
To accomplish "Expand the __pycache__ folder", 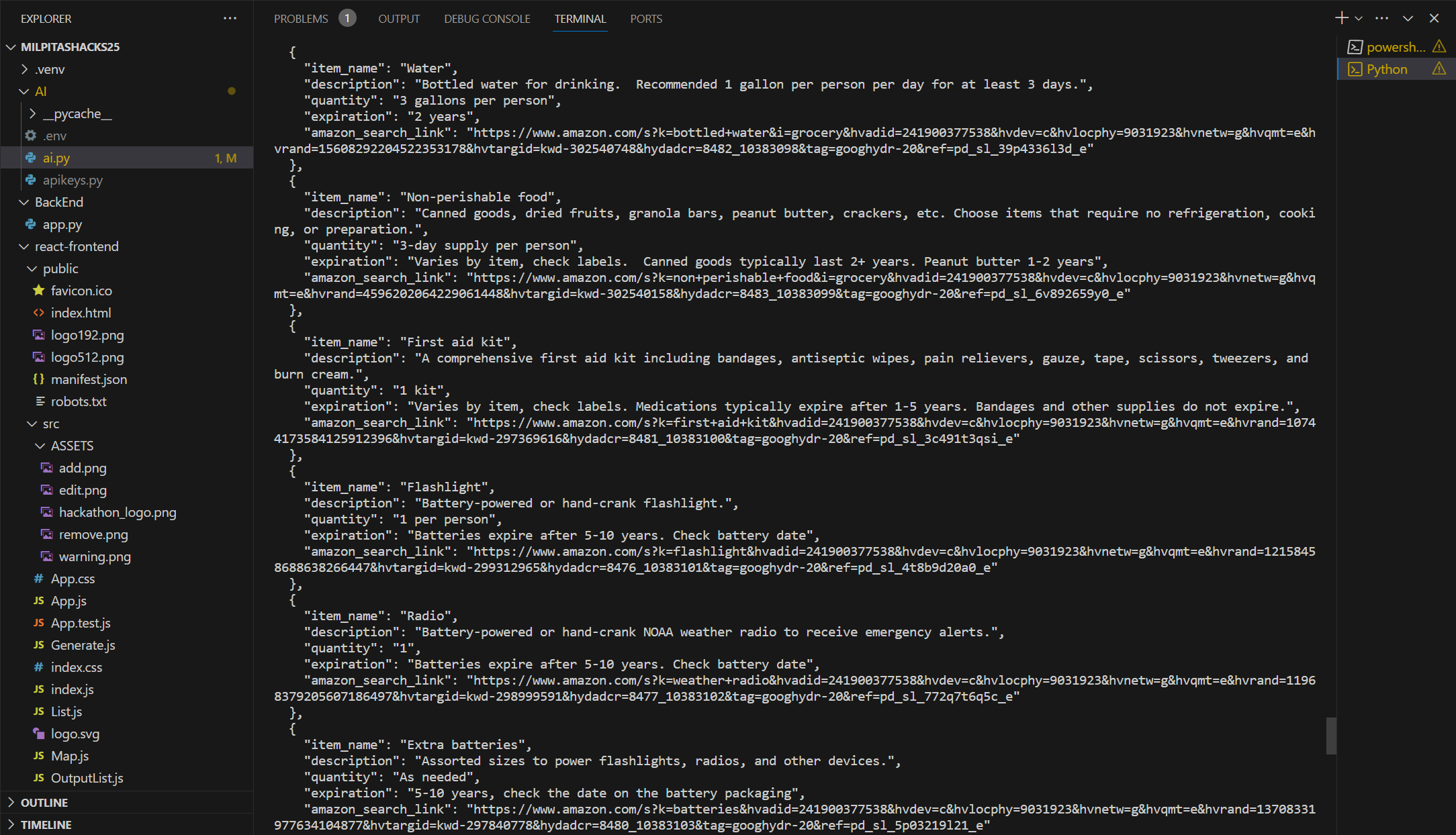I will (77, 113).
